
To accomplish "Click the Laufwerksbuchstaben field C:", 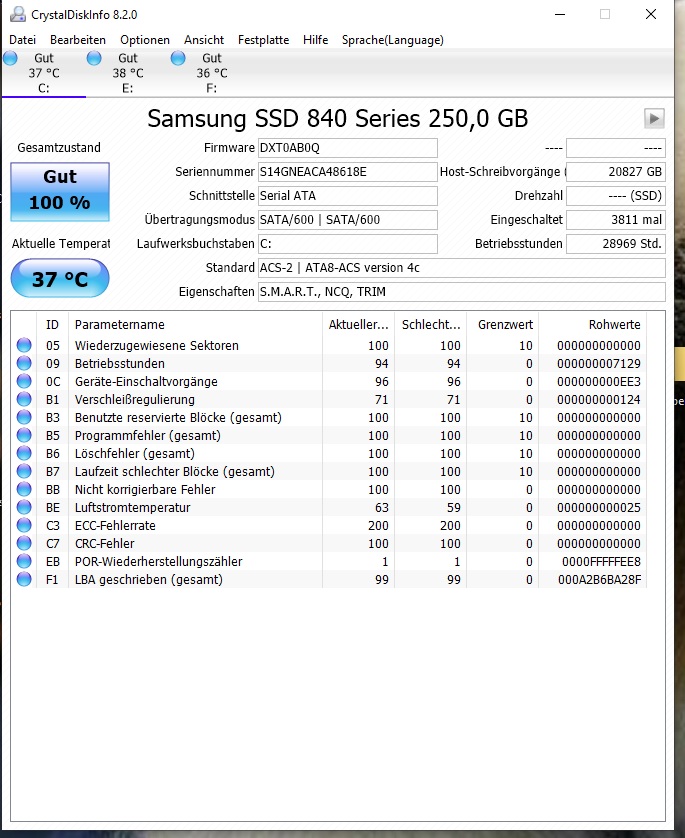I will (348, 244).
